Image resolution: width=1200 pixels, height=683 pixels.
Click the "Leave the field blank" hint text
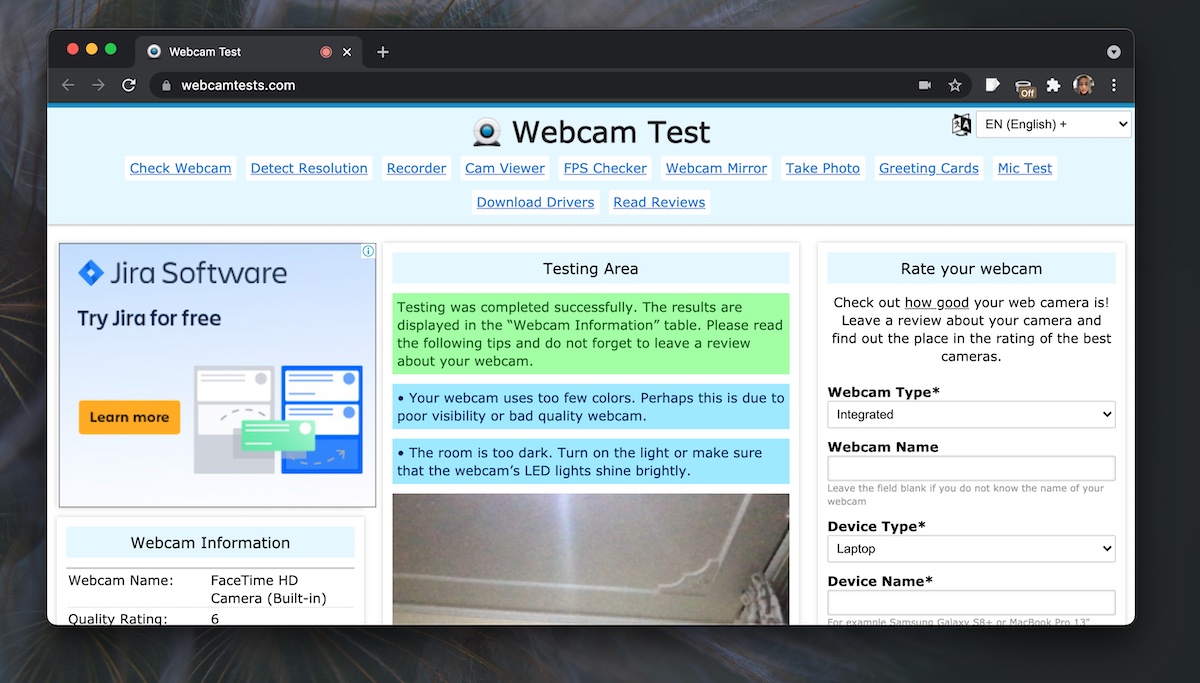[966, 494]
